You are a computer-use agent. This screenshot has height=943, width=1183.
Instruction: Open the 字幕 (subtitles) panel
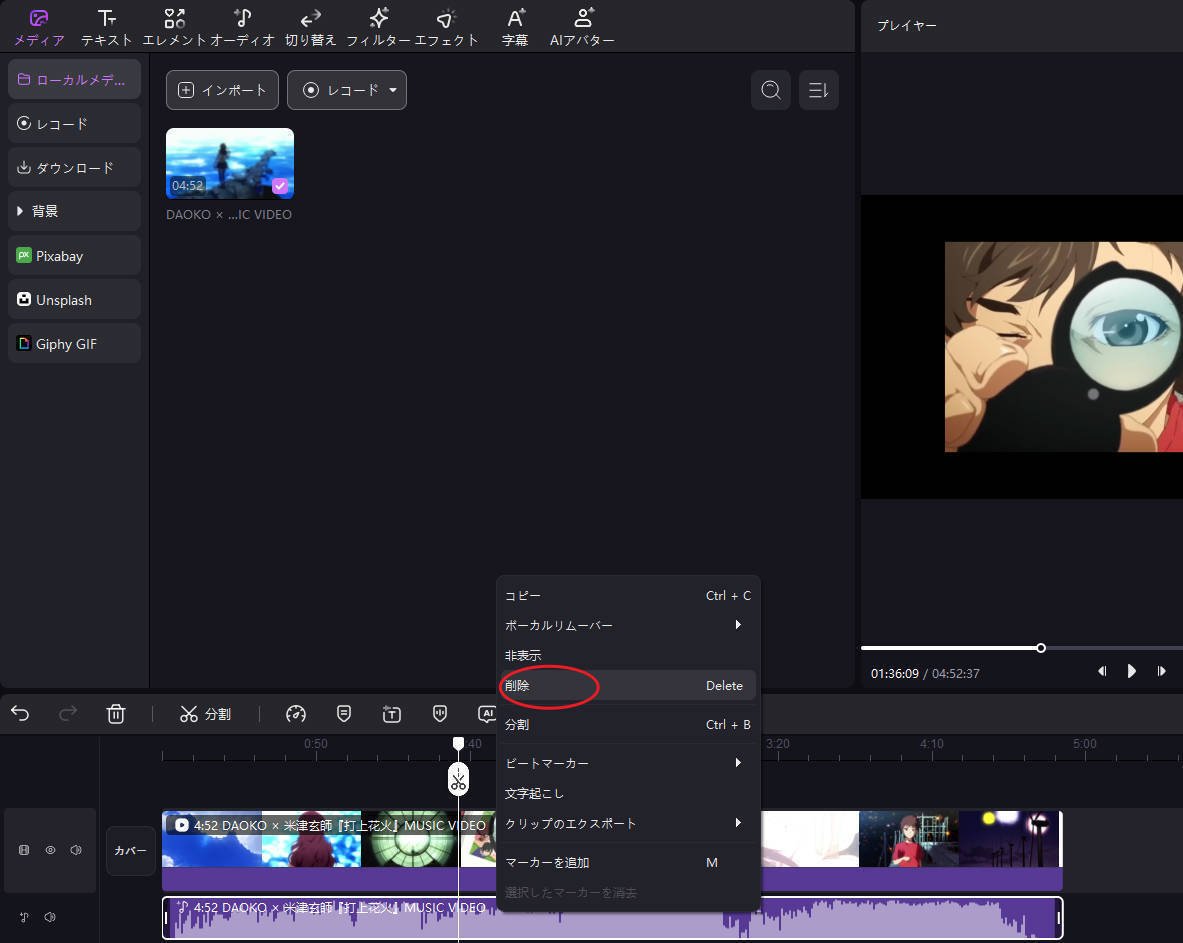coord(514,25)
